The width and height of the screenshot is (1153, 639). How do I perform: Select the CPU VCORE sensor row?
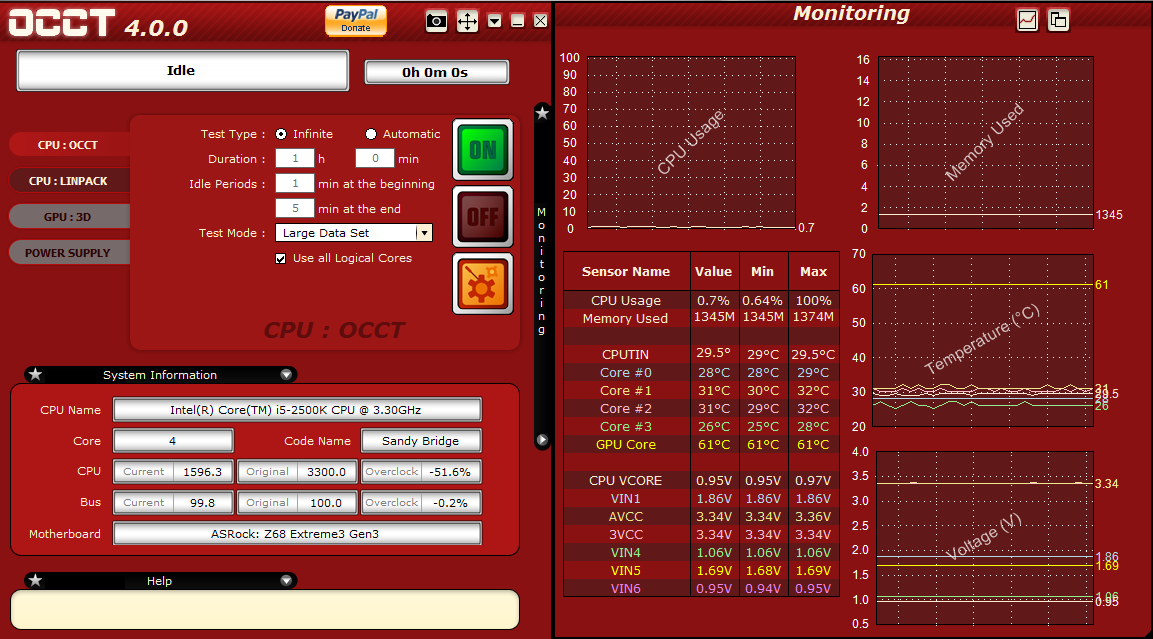[x=701, y=480]
